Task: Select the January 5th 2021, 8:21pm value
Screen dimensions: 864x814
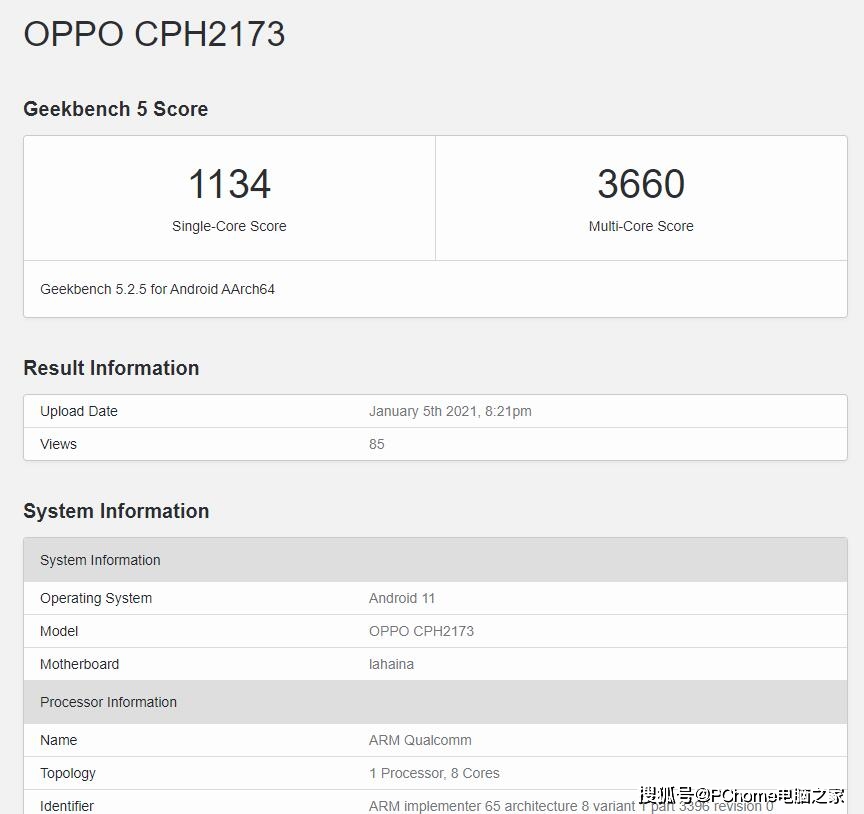Action: pos(450,411)
